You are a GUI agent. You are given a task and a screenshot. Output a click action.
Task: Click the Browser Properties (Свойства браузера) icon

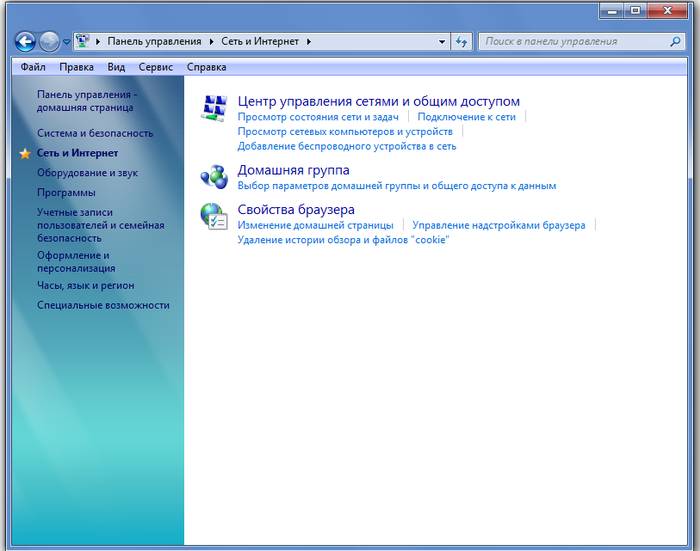[214, 216]
